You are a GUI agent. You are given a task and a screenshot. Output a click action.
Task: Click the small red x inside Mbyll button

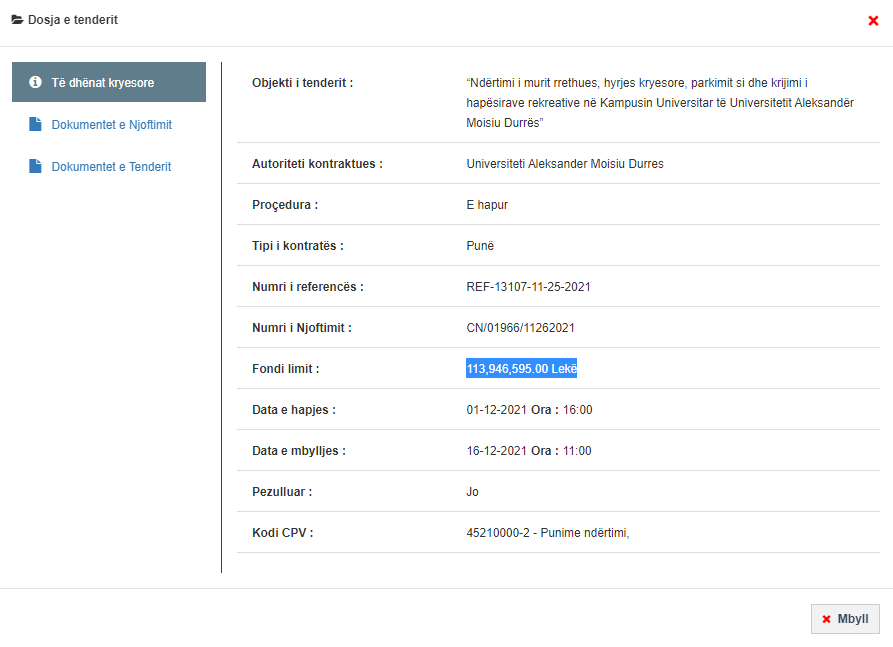826,619
